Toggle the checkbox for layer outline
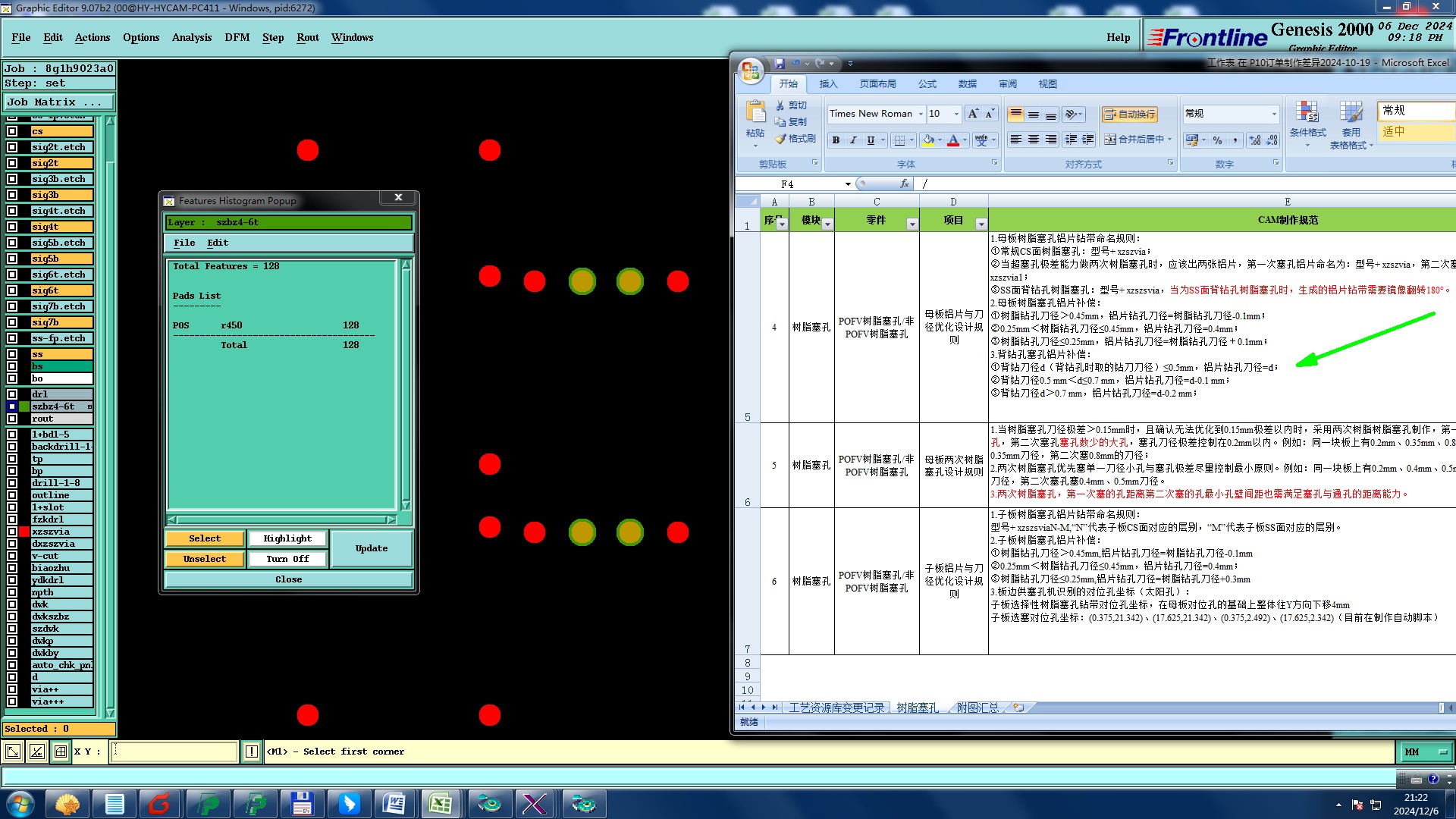1456x819 pixels. (12, 495)
